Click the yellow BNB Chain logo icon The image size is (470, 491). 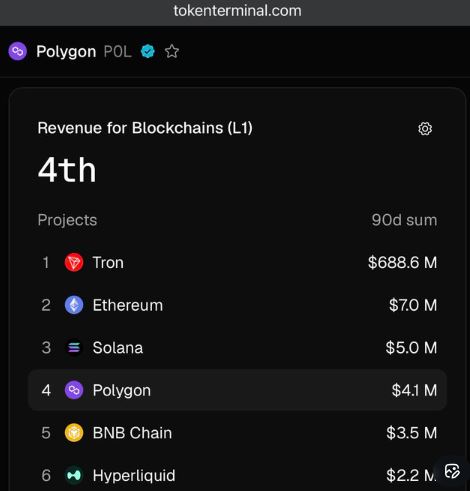(x=74, y=433)
